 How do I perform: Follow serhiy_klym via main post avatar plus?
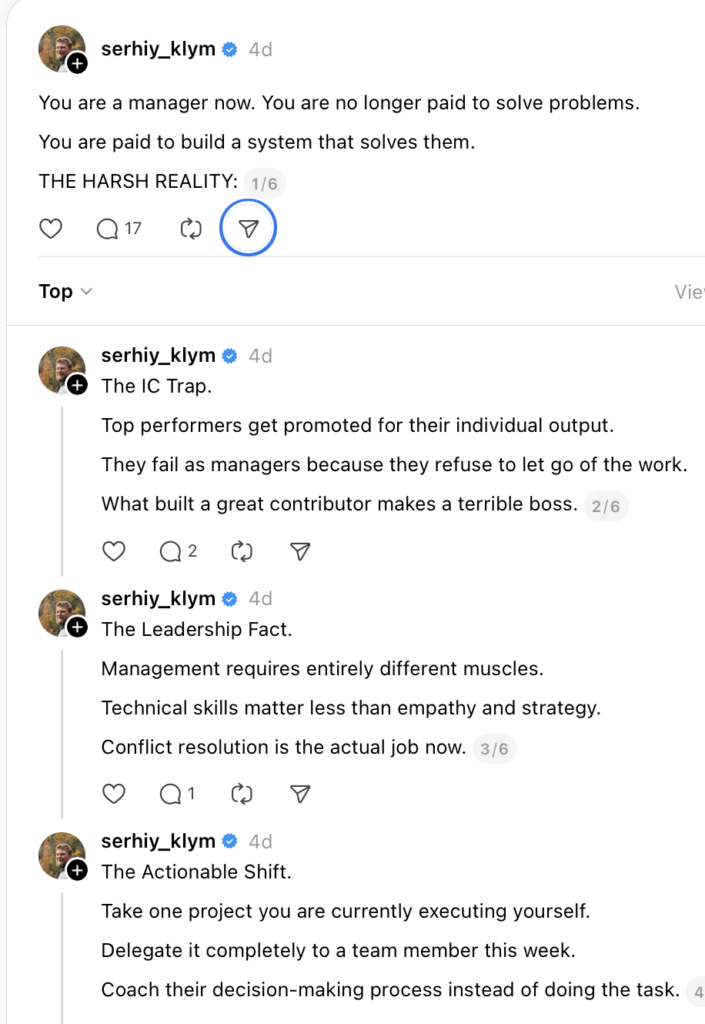77,64
